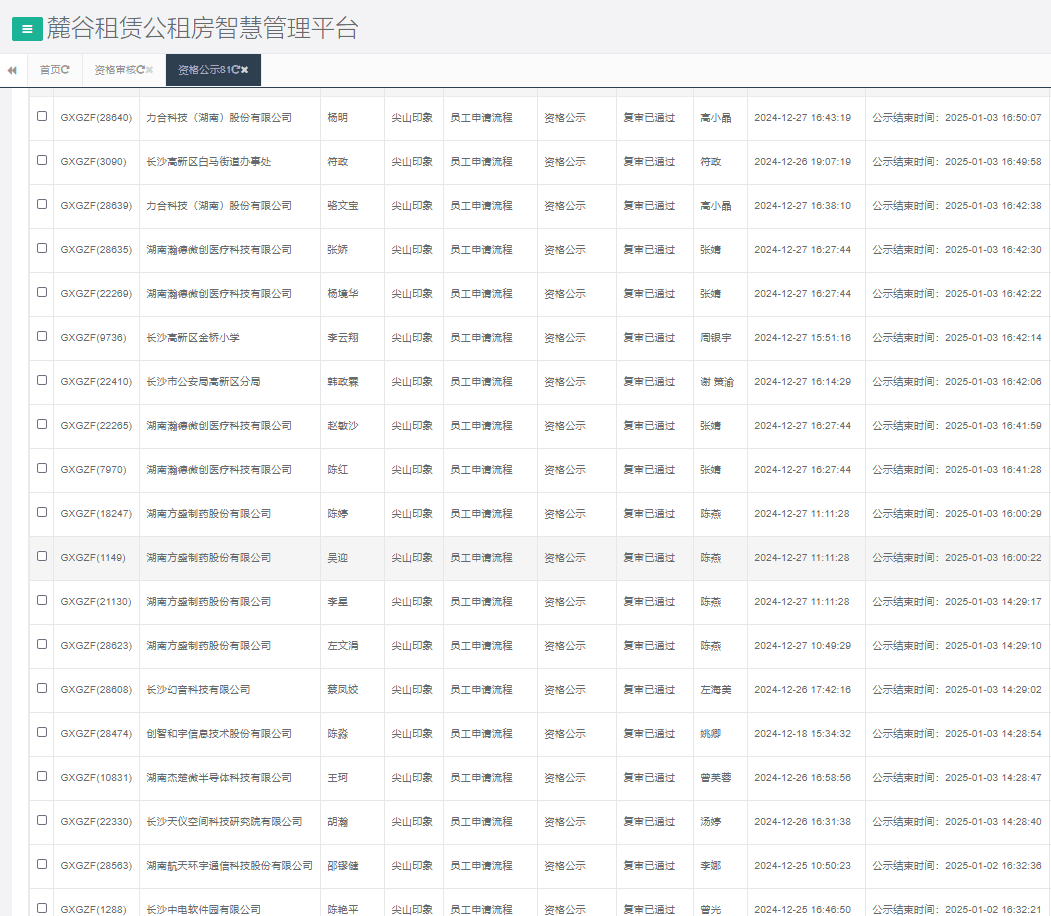Screen dimensions: 1051x916
Task: Refresh the active 资格公示 tab
Action: [x=236, y=70]
